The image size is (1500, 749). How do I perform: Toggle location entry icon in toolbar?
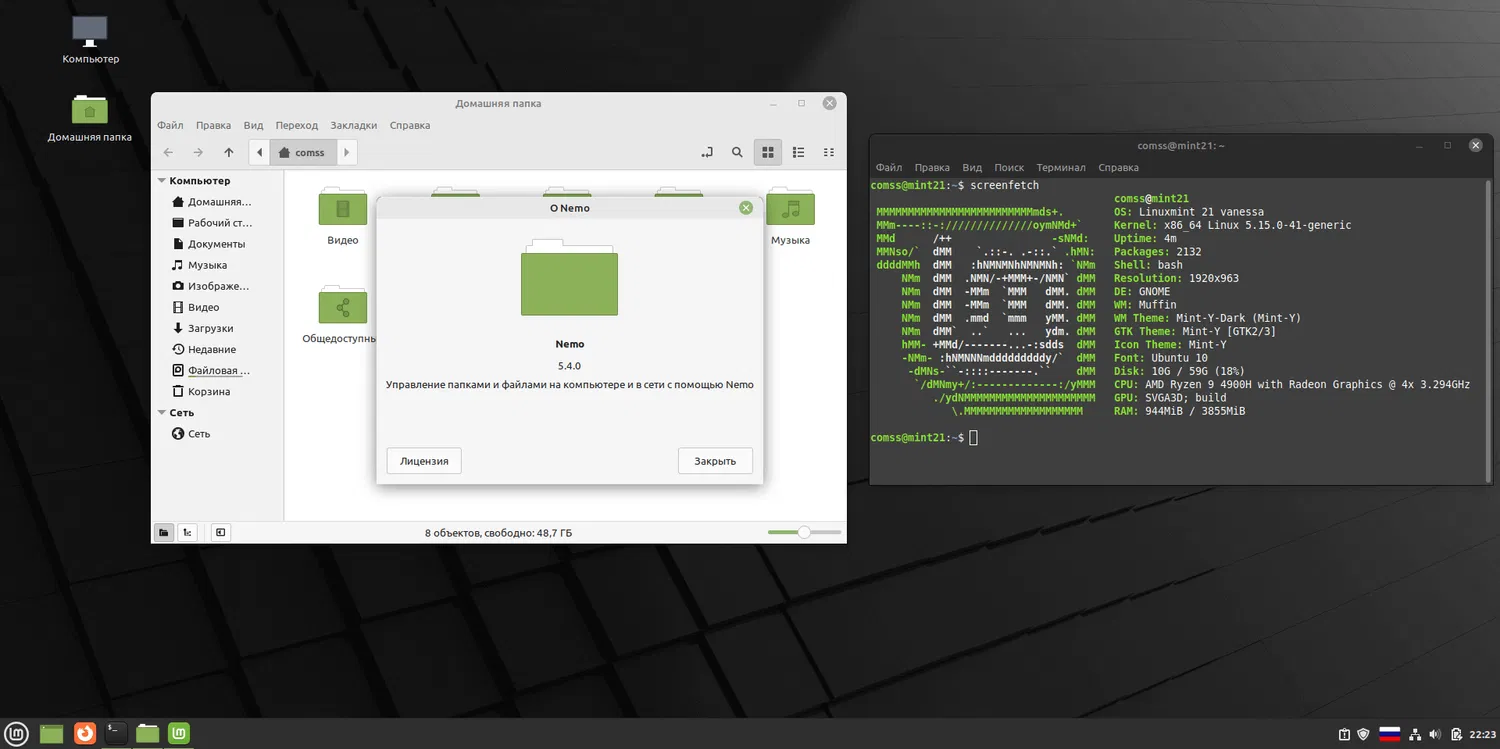point(707,153)
